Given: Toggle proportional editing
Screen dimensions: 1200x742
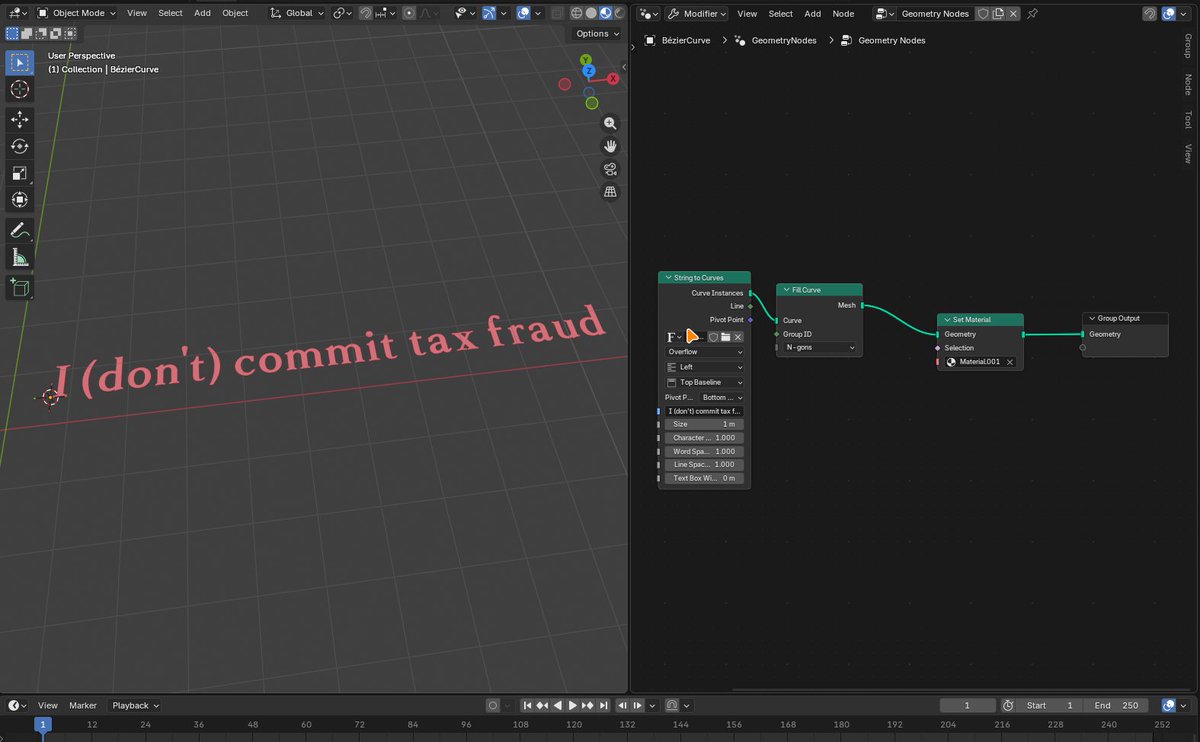Looking at the screenshot, I should click(409, 13).
